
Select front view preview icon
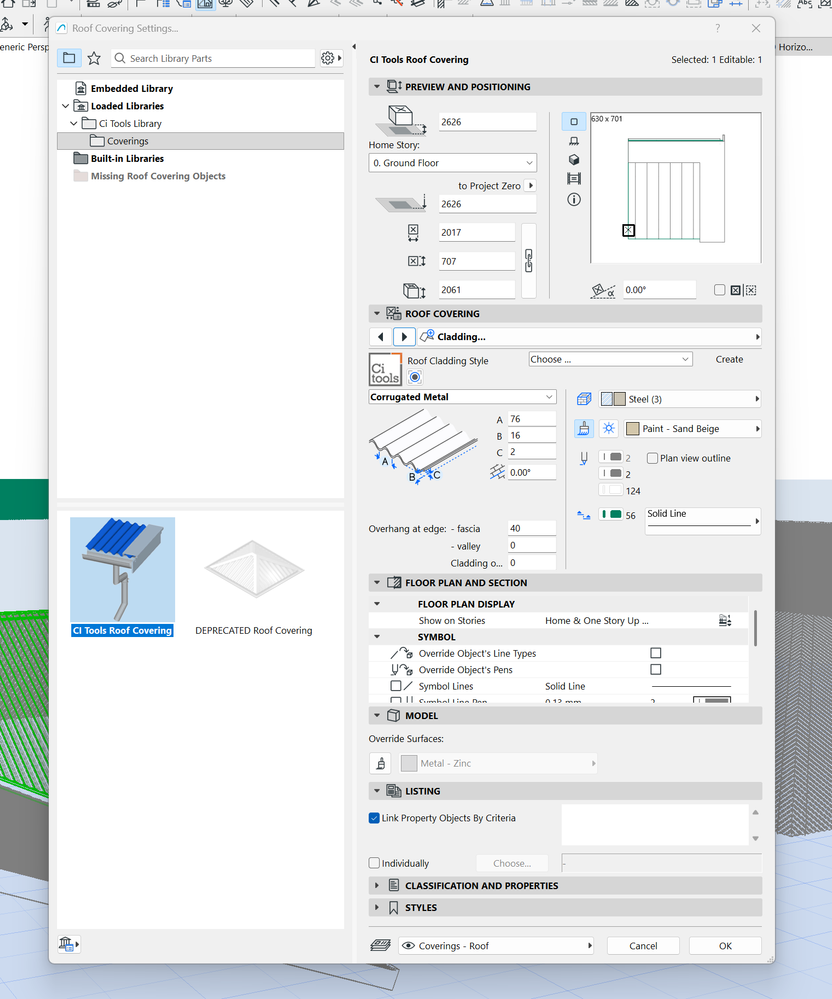tap(573, 141)
